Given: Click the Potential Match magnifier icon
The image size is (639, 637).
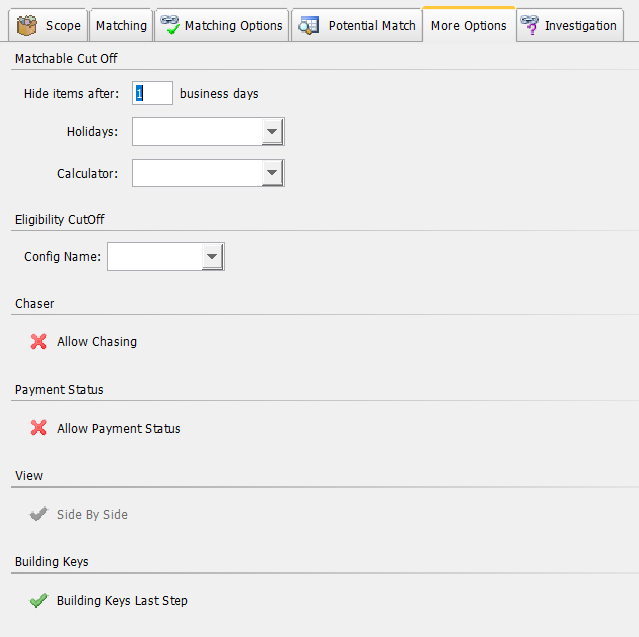Looking at the screenshot, I should (309, 25).
